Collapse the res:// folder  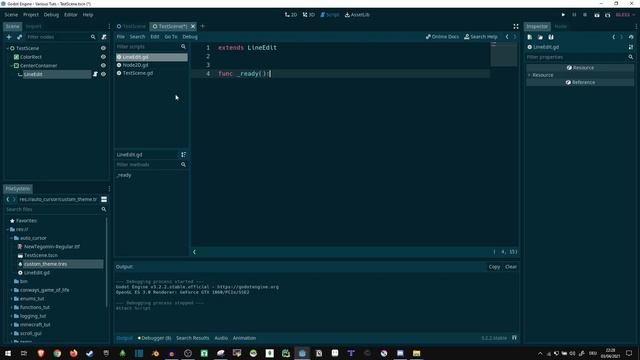click(7, 229)
